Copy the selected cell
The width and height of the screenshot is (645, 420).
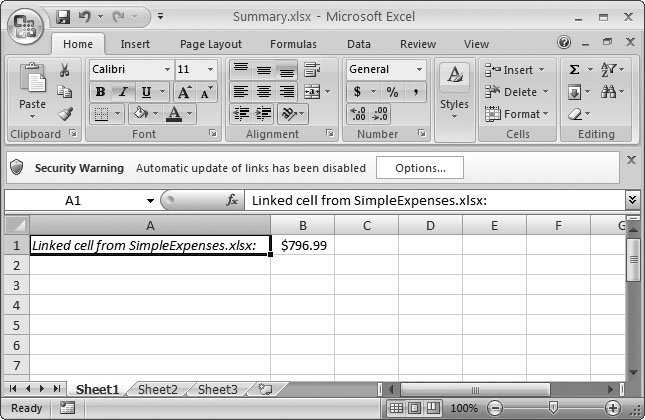click(x=65, y=92)
